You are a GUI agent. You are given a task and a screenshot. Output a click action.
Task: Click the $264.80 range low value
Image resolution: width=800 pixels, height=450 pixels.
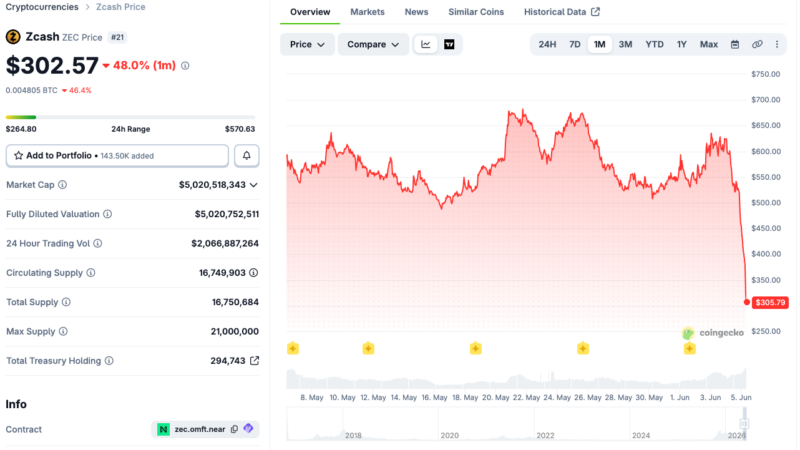click(21, 129)
